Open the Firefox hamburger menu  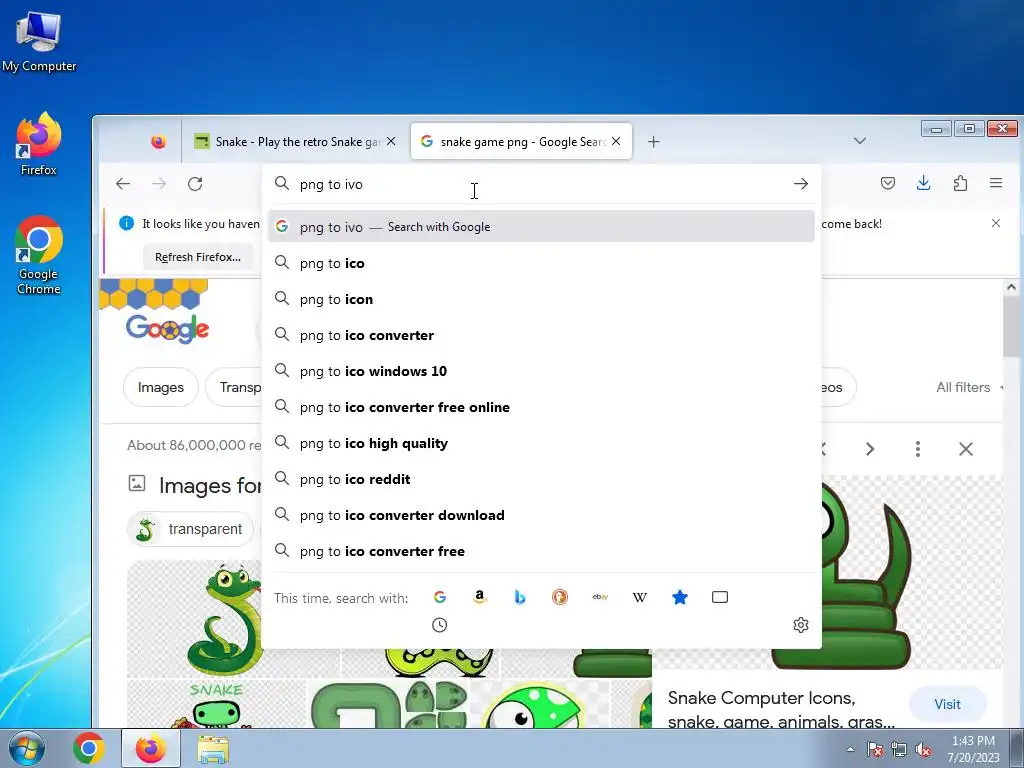pos(996,184)
